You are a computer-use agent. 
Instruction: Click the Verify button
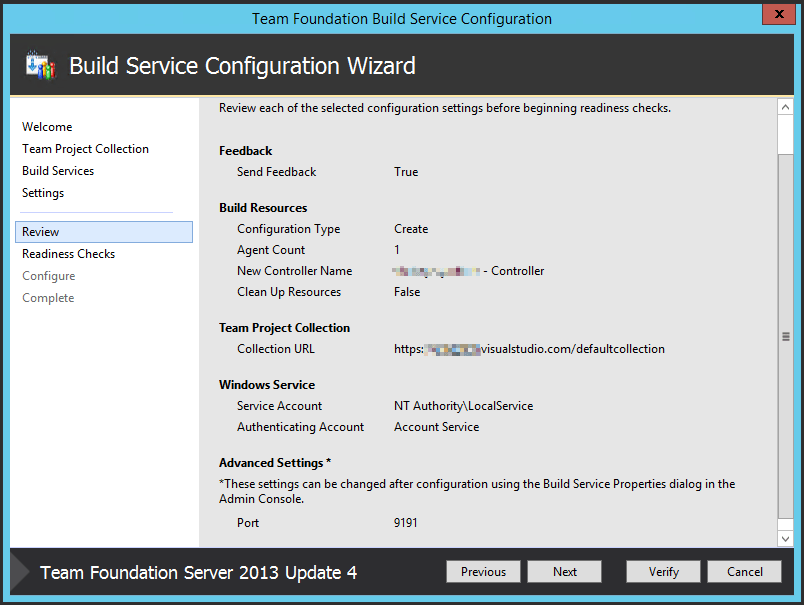(663, 571)
